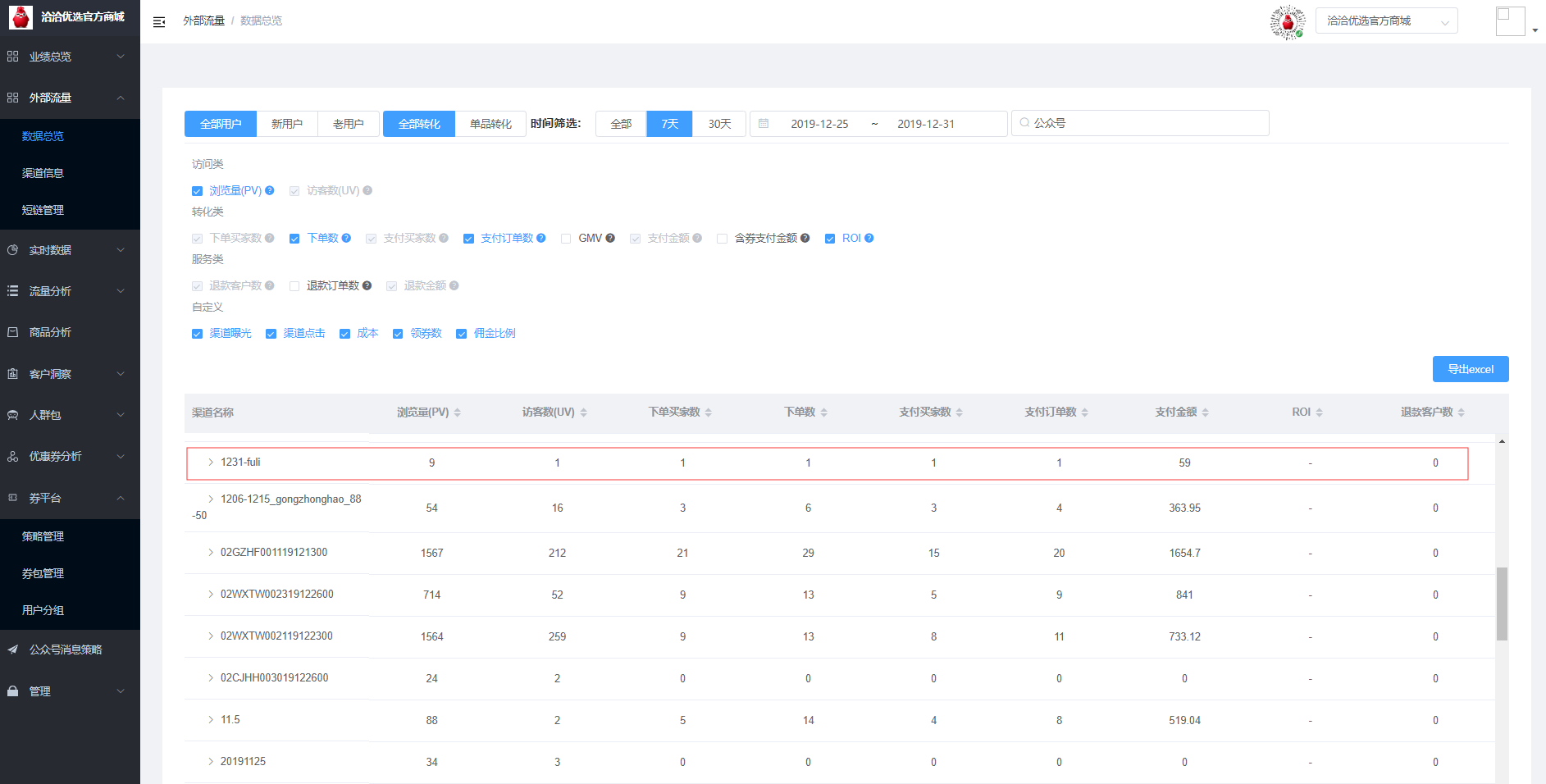The image size is (1546, 784).
Task: Switch to the 新用户 tab
Action: point(287,124)
